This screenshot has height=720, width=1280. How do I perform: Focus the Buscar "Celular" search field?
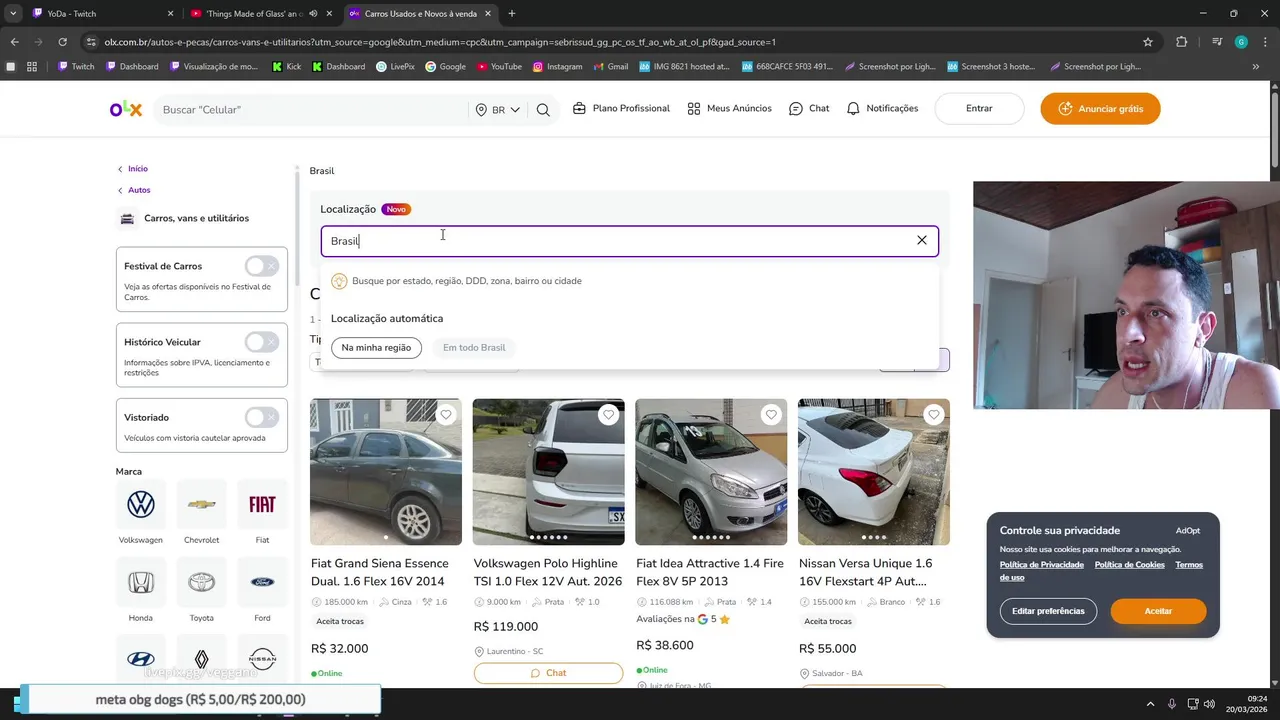click(310, 109)
